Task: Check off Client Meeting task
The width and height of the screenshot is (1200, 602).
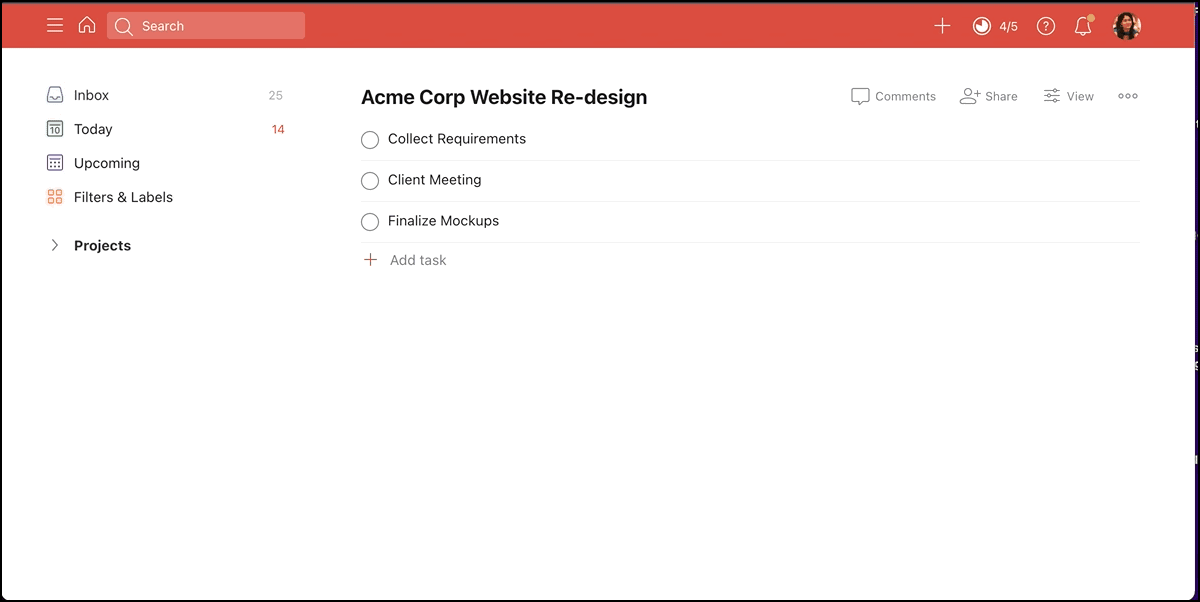Action: (x=370, y=181)
